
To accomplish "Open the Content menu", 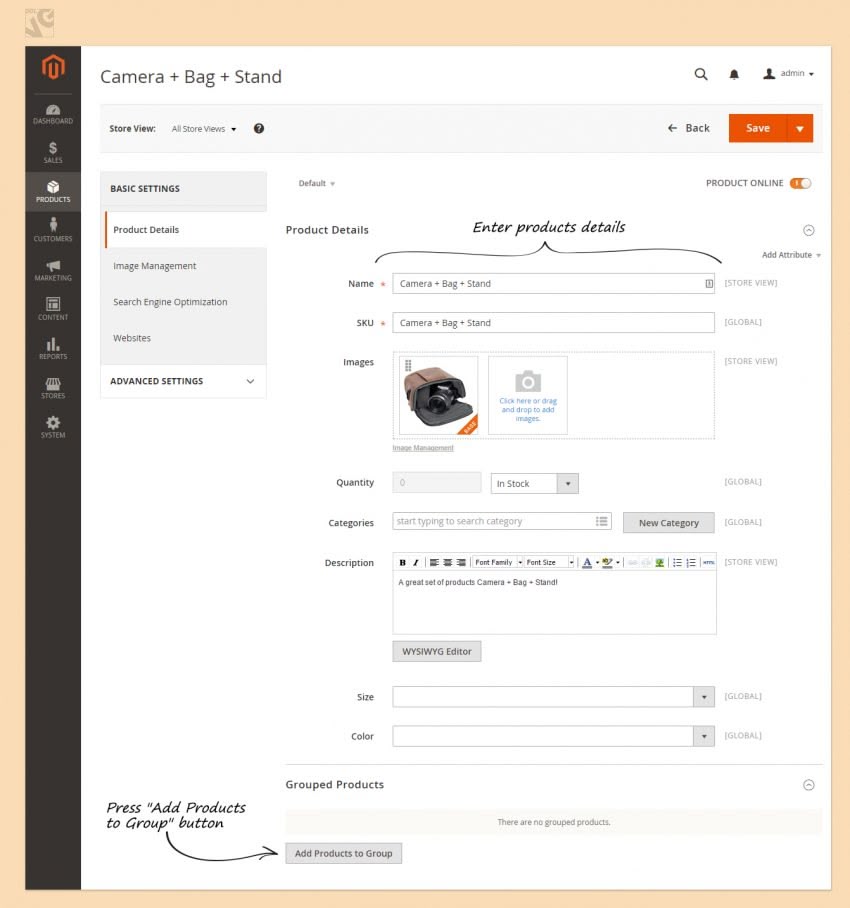I will [53, 309].
